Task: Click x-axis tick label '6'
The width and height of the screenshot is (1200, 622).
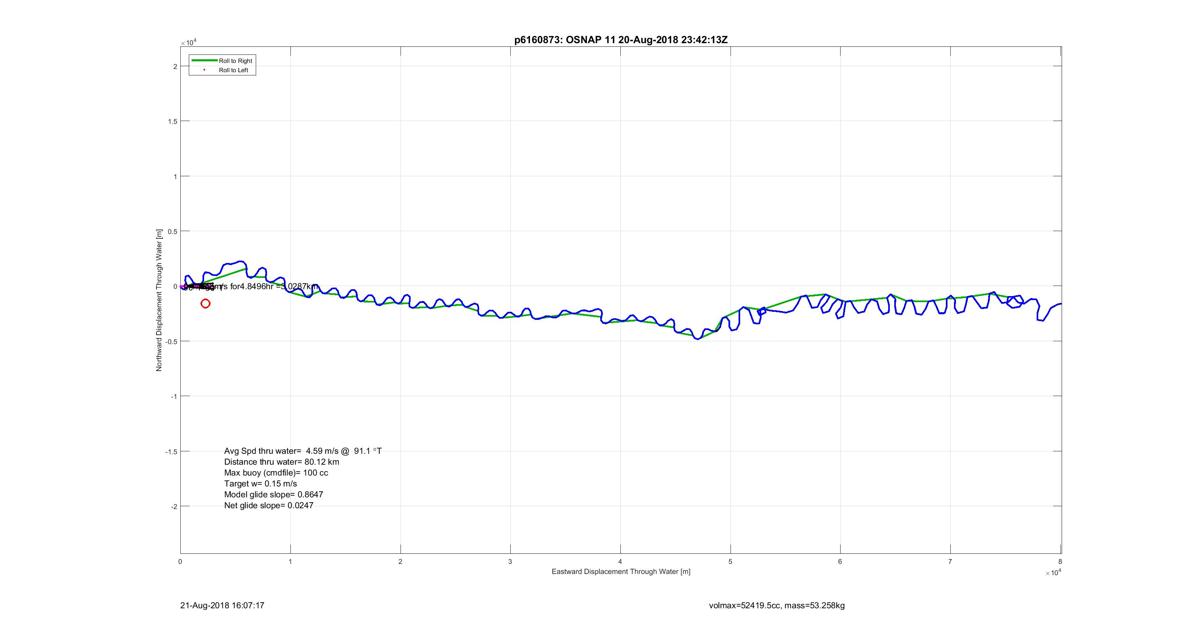Action: [841, 563]
